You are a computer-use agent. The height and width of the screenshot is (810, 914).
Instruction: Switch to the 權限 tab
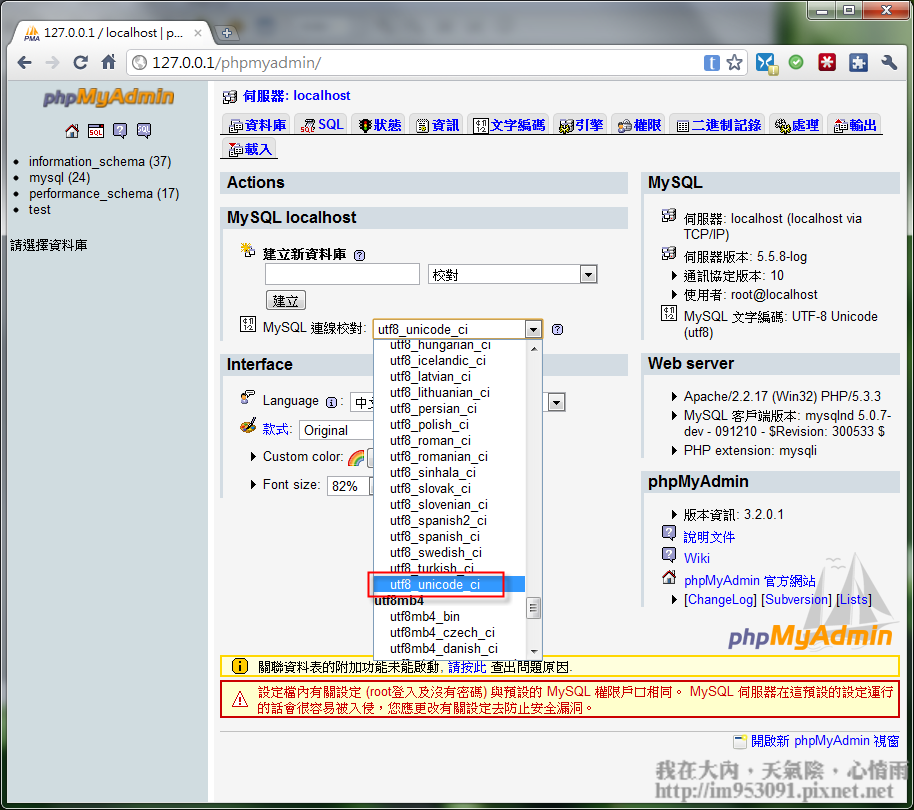click(x=639, y=125)
